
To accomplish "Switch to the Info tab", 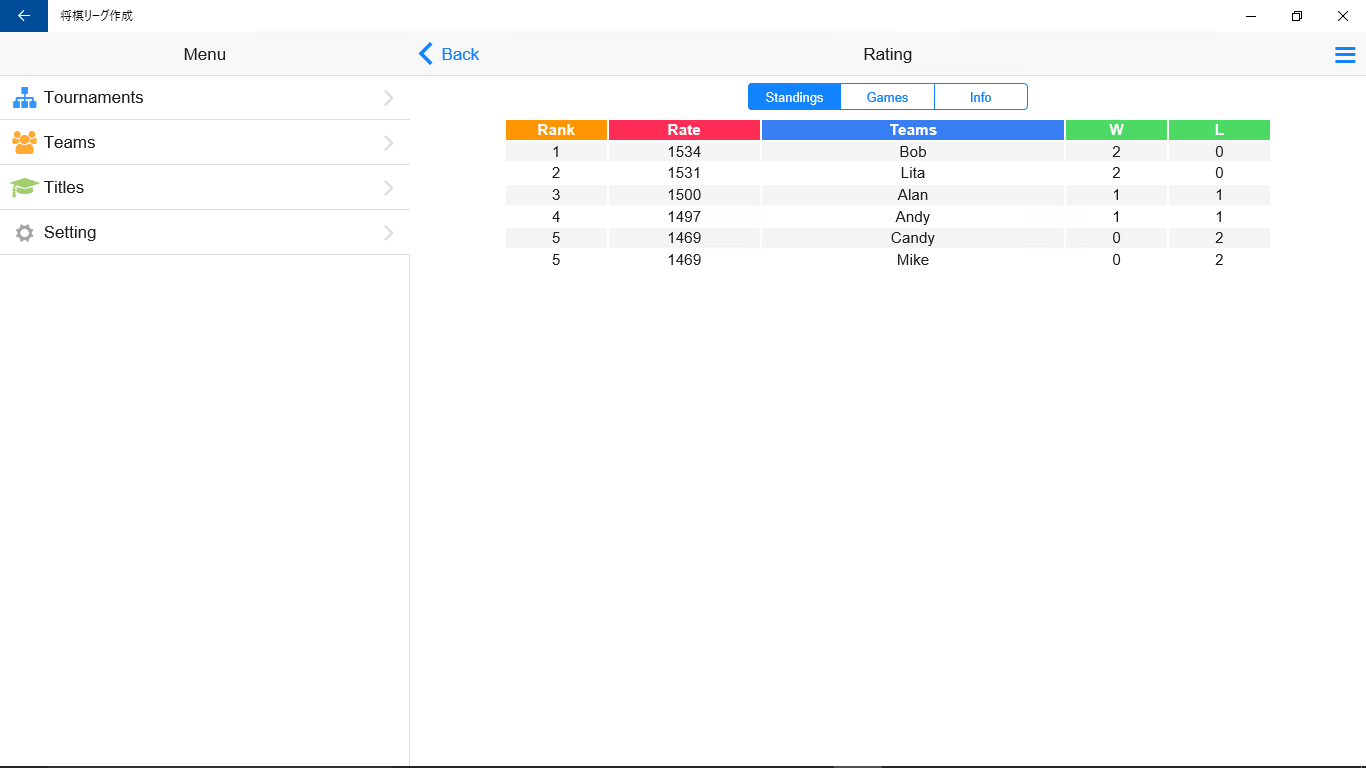I will (980, 97).
